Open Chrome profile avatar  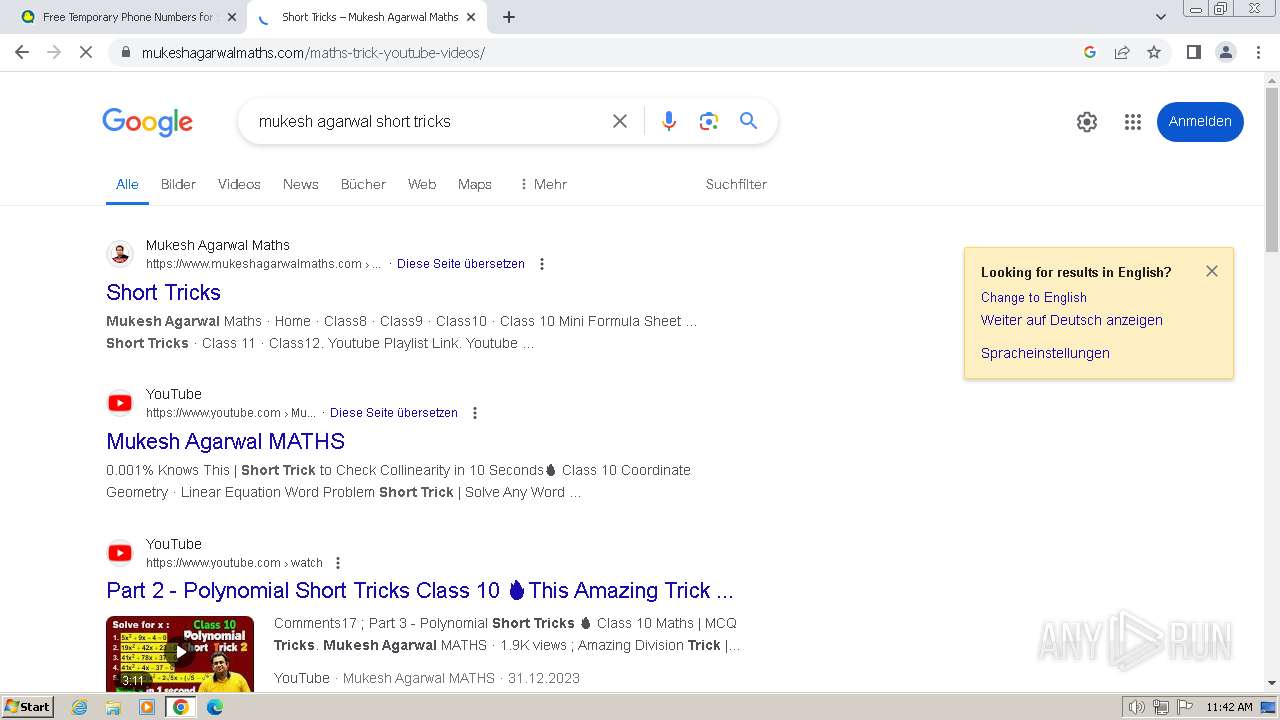coord(1226,52)
